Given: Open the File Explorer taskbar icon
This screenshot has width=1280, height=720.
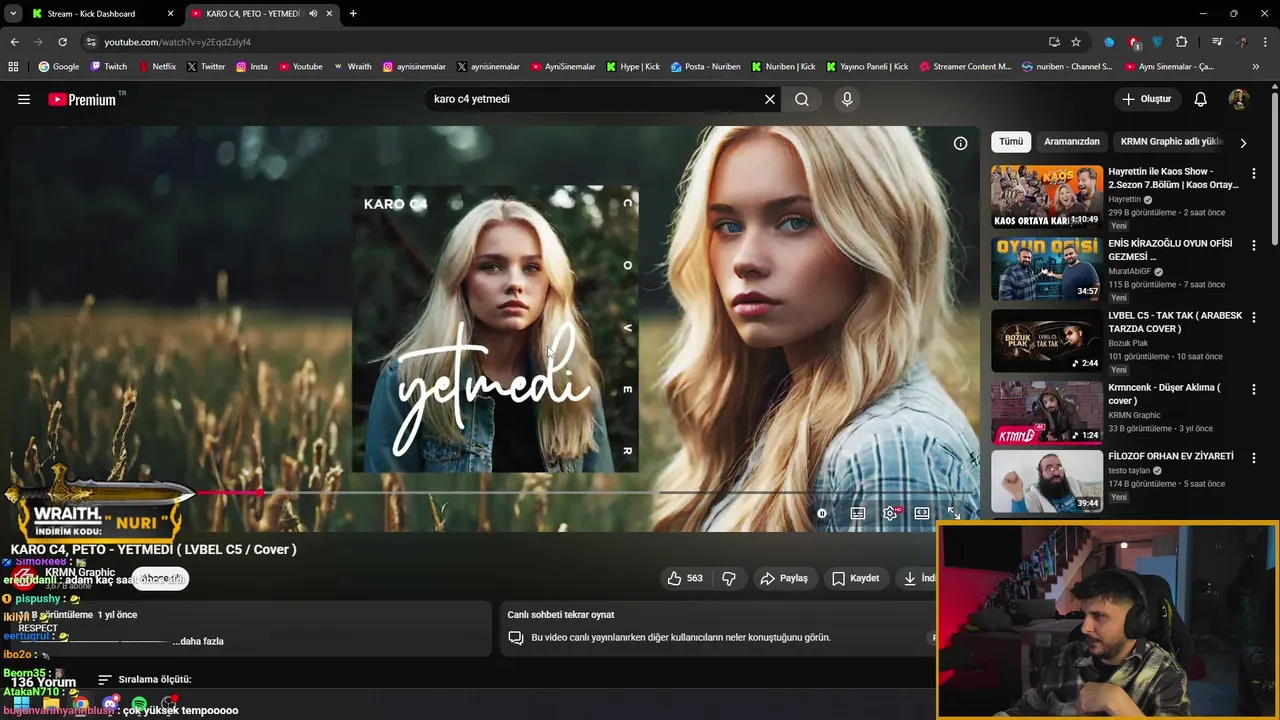Looking at the screenshot, I should [51, 704].
